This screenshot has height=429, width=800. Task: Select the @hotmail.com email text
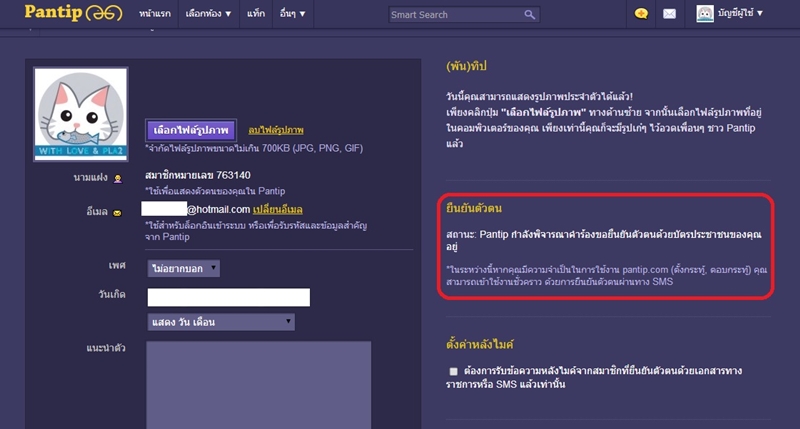click(218, 210)
